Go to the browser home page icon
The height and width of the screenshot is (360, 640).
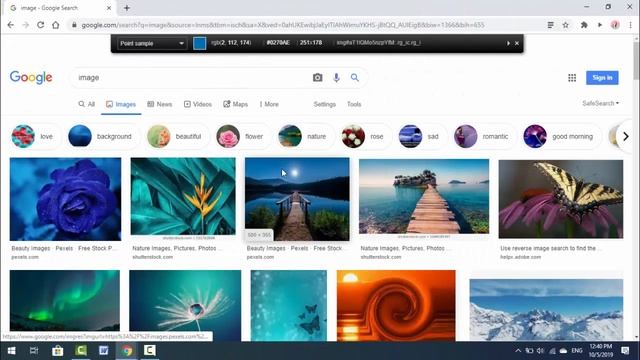[56, 25]
